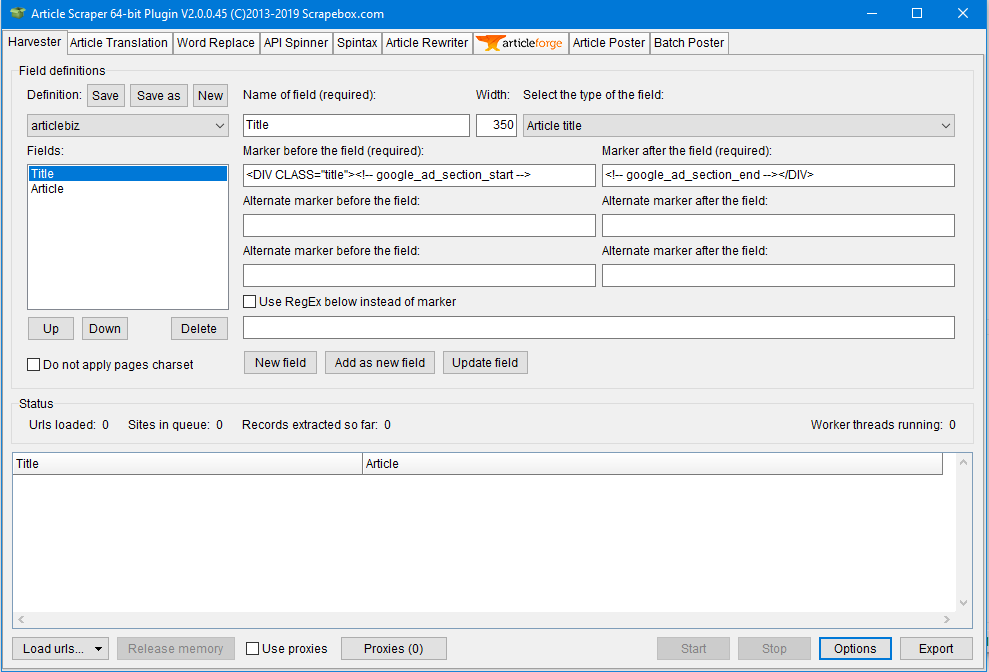Focus second Alternate marker before the field box
The image size is (989, 672).
419,275
